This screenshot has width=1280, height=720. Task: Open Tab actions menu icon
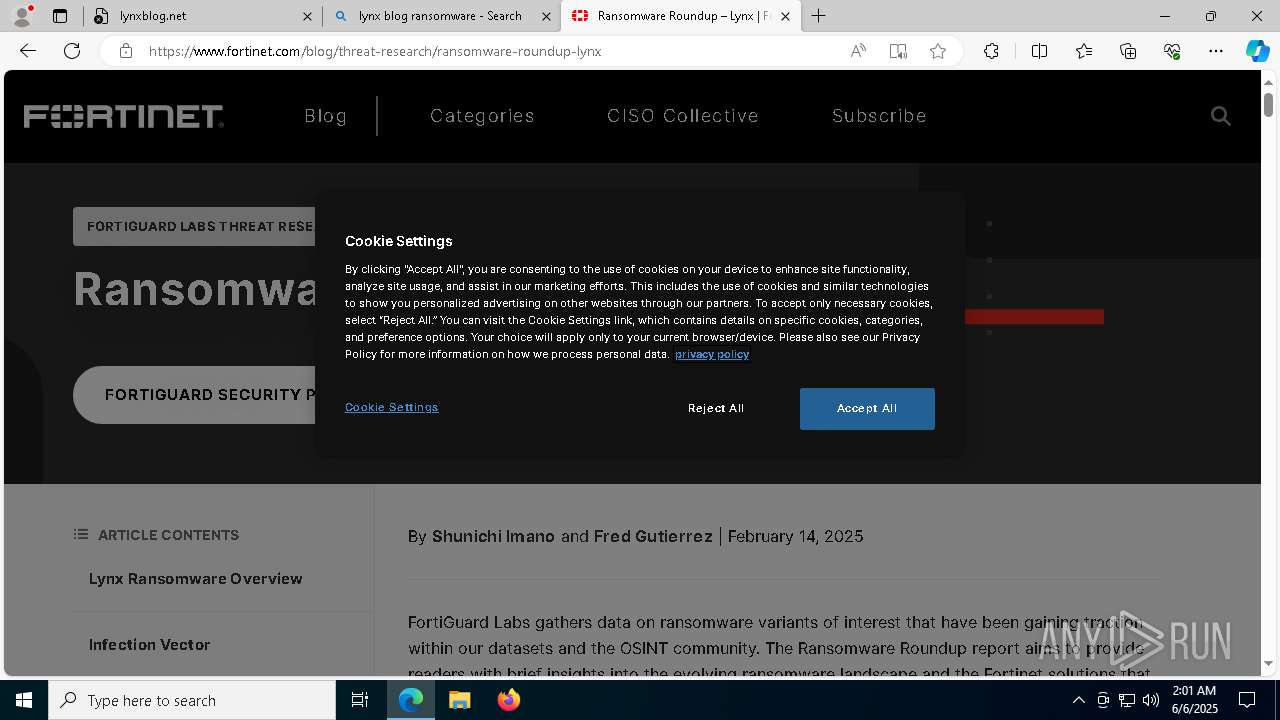[x=60, y=16]
